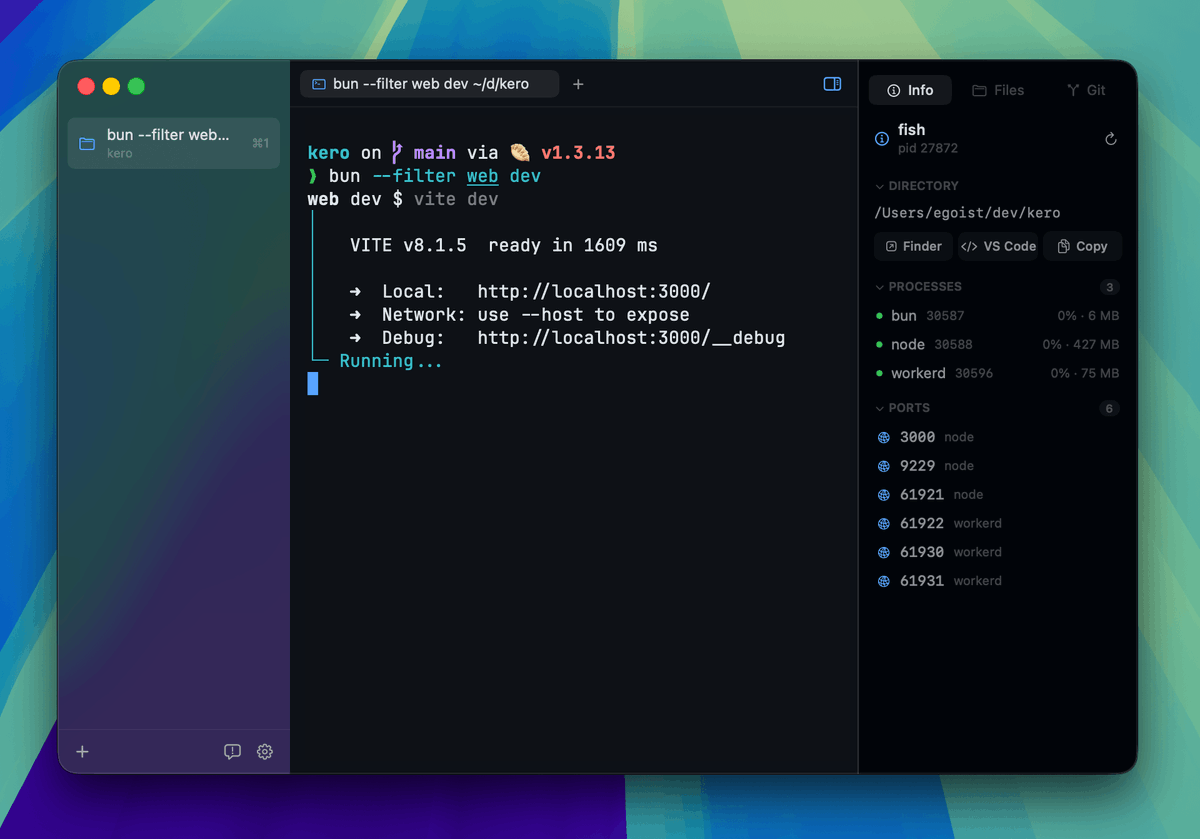Screen dimensions: 1200x839
Task: Refresh the fish process info
Action: (x=1110, y=139)
